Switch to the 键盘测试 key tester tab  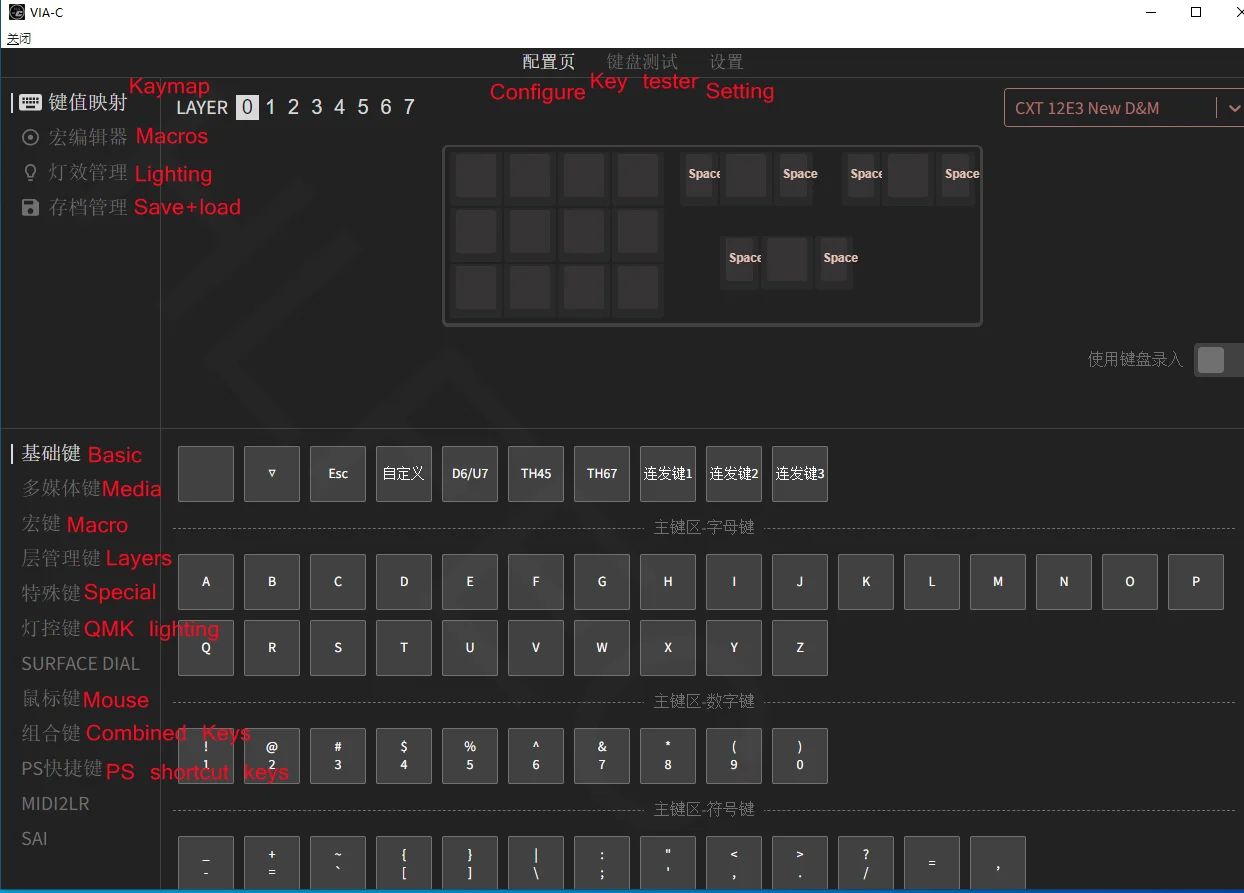click(x=642, y=62)
